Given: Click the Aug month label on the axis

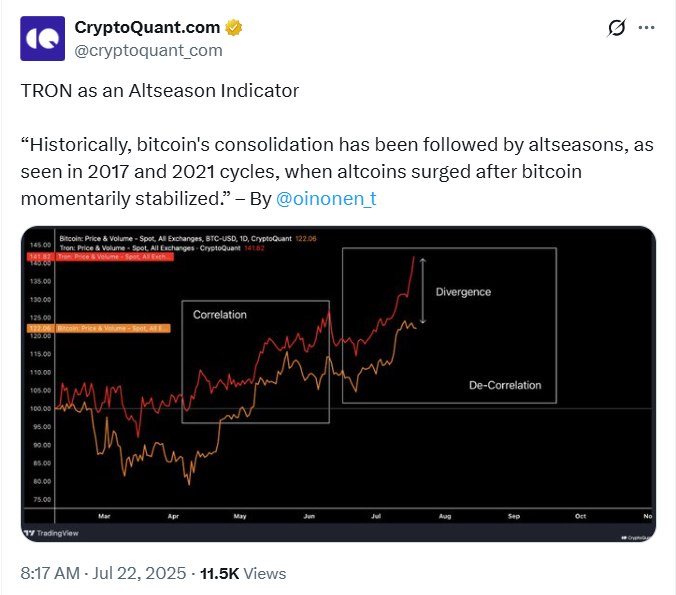Looking at the screenshot, I should tap(444, 516).
